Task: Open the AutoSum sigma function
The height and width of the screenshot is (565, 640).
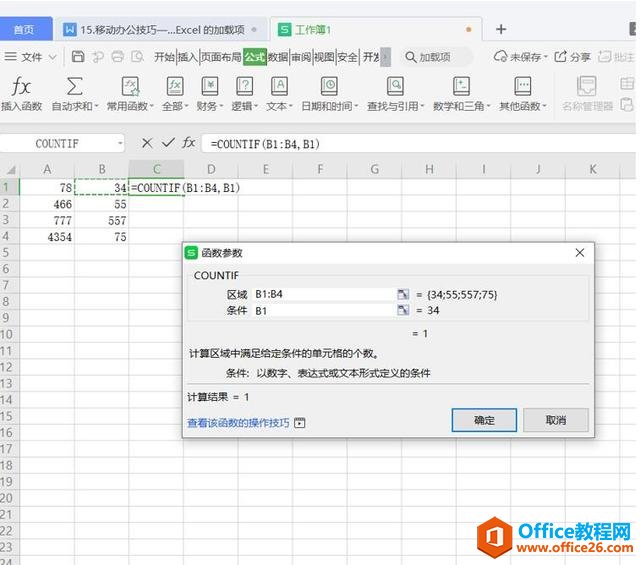Action: click(74, 86)
